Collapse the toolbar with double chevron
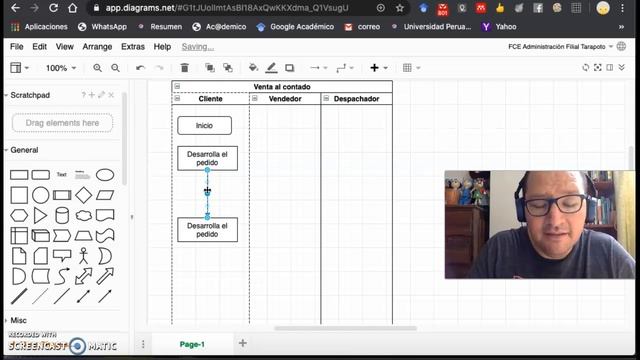The width and height of the screenshot is (640, 360). tap(622, 67)
